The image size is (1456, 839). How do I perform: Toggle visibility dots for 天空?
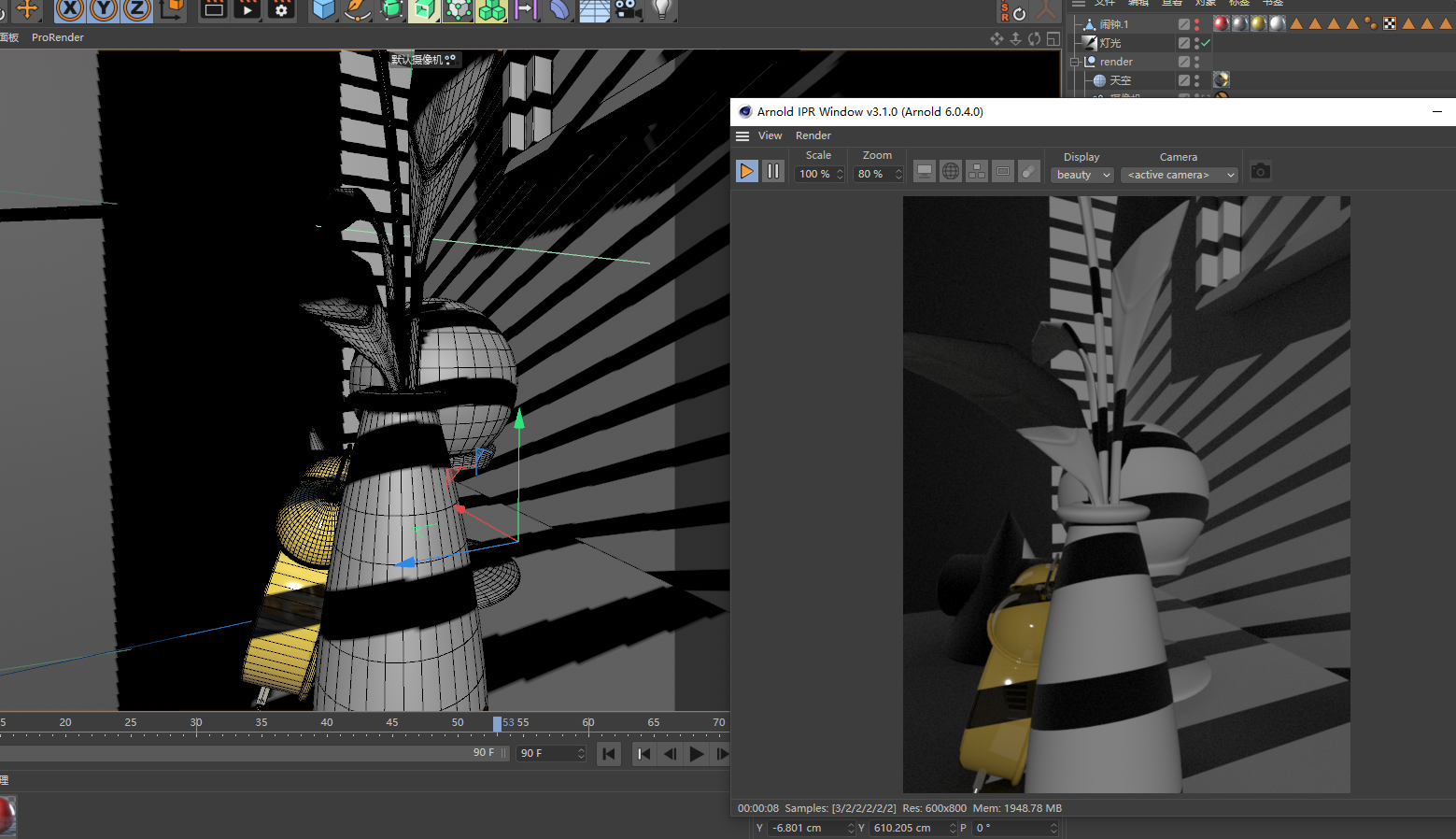[1196, 80]
